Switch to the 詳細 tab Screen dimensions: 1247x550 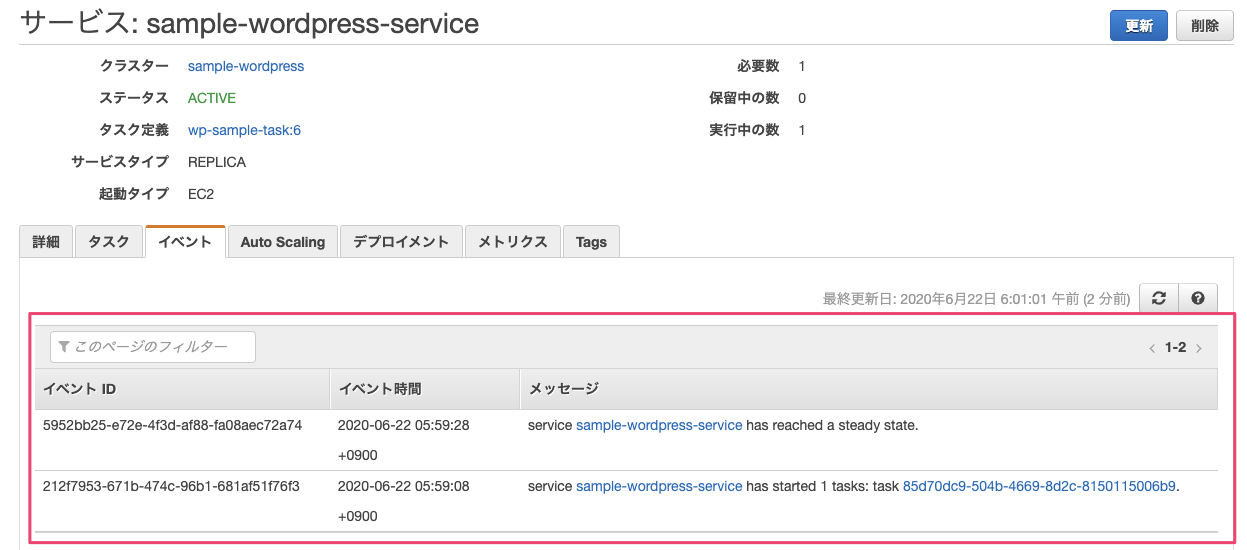[x=46, y=242]
